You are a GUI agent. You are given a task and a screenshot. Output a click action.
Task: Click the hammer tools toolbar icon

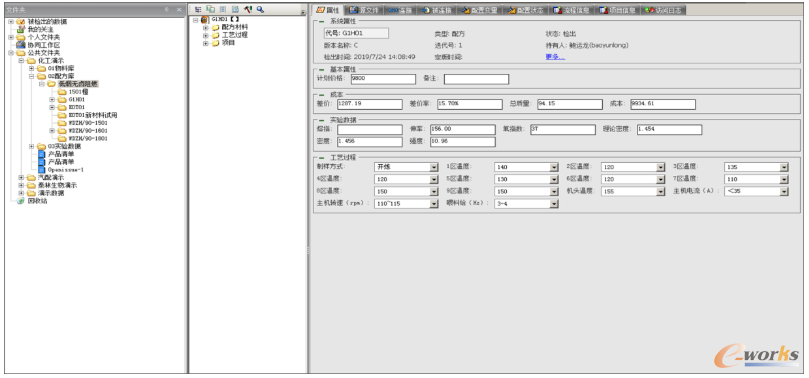pos(248,9)
